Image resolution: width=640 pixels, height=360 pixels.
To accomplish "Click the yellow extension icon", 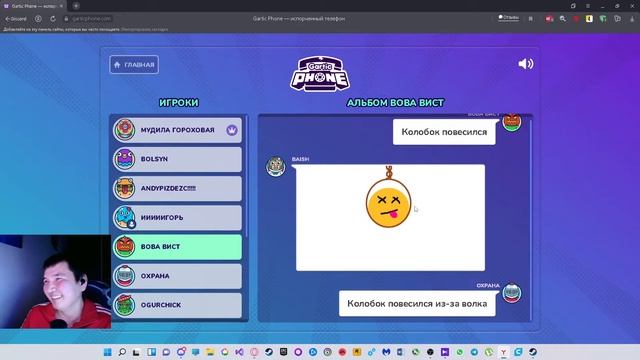I will pos(589,19).
